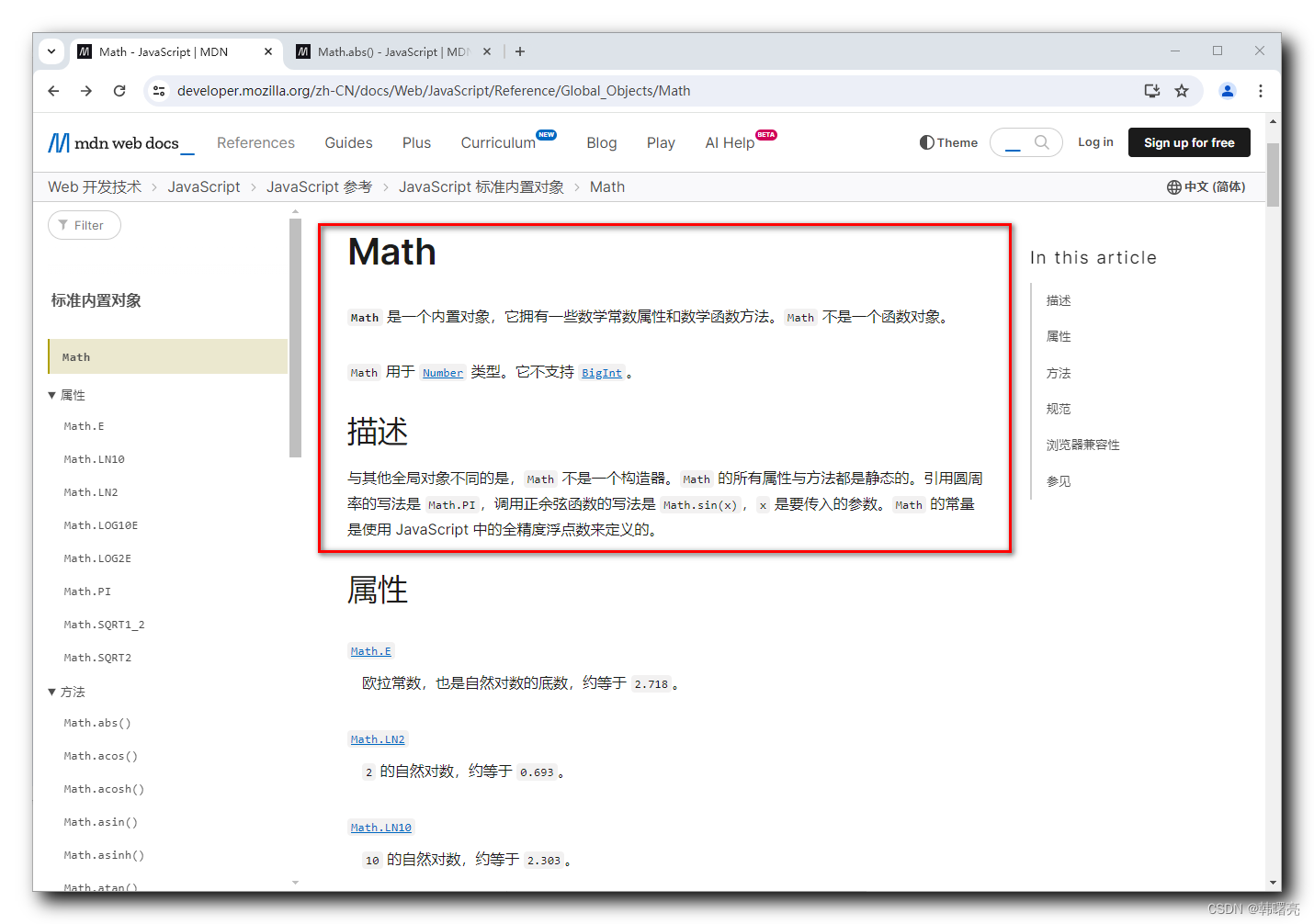Open Math.LOG10E in the sidebar
The height and width of the screenshot is (924, 1314).
click(100, 525)
